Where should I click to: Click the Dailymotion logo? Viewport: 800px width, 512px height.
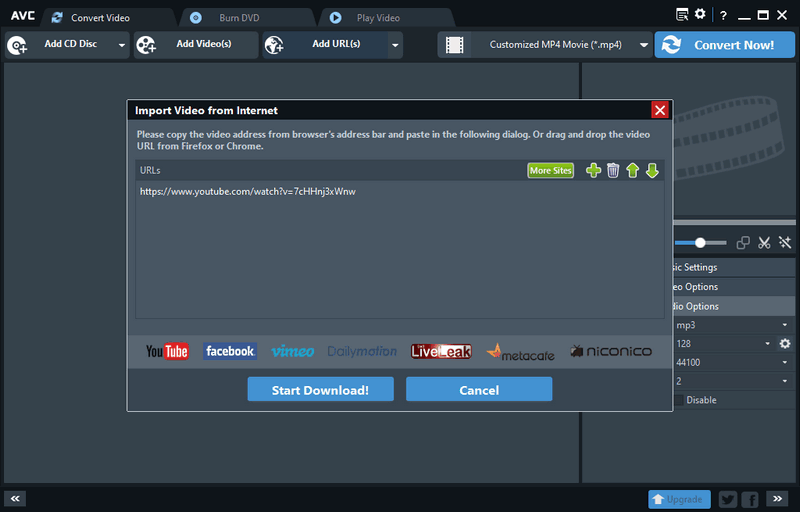click(362, 351)
